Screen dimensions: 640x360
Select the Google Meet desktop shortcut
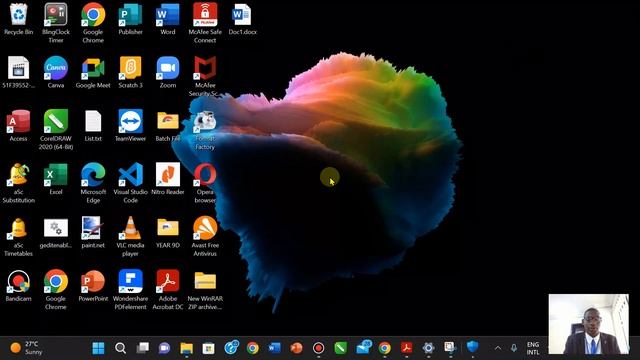tap(93, 73)
